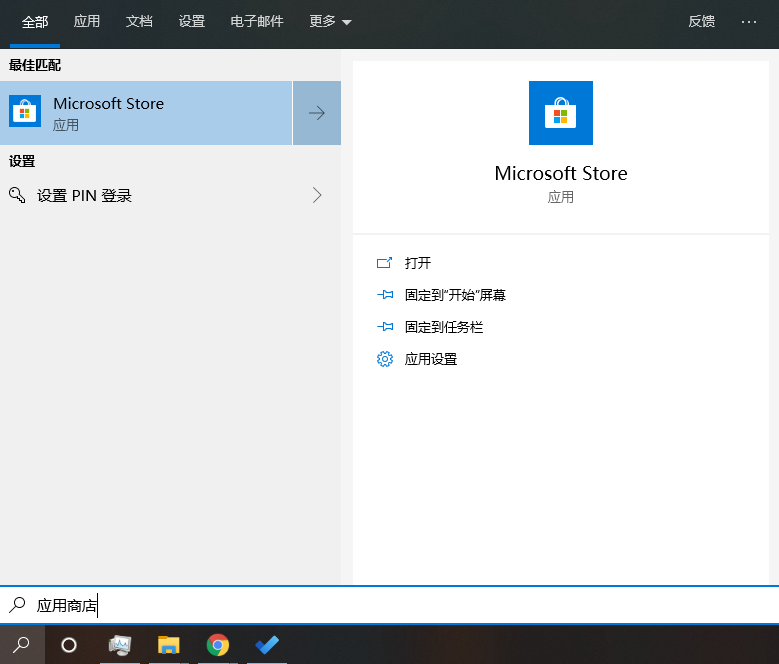Click the key icon beside 设置 PIN 登录
This screenshot has height=664, width=779.
tap(17, 195)
